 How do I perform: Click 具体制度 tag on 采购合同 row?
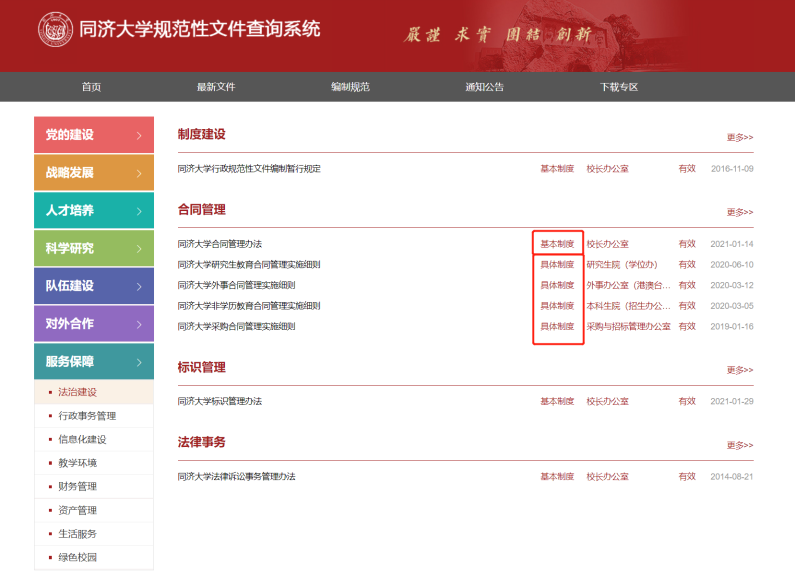557,327
